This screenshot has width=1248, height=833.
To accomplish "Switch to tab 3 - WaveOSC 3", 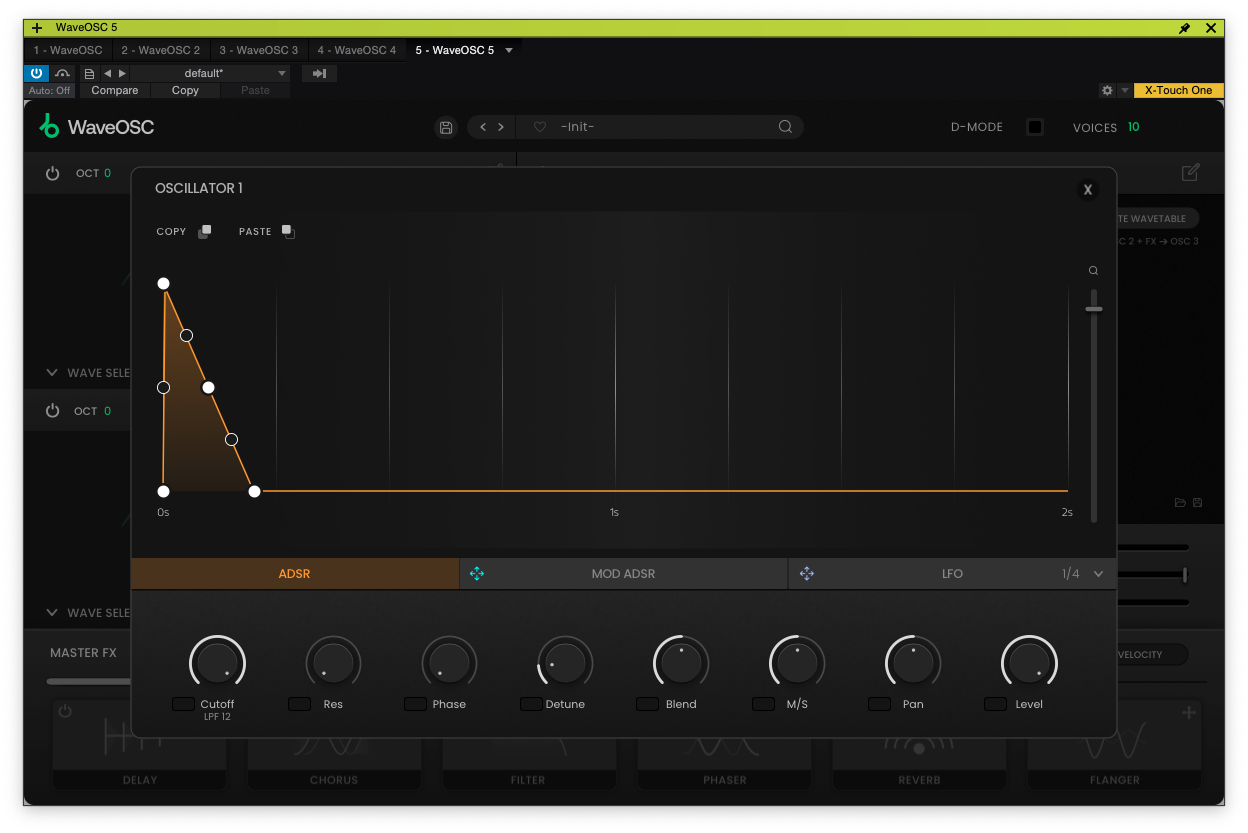I will click(258, 50).
